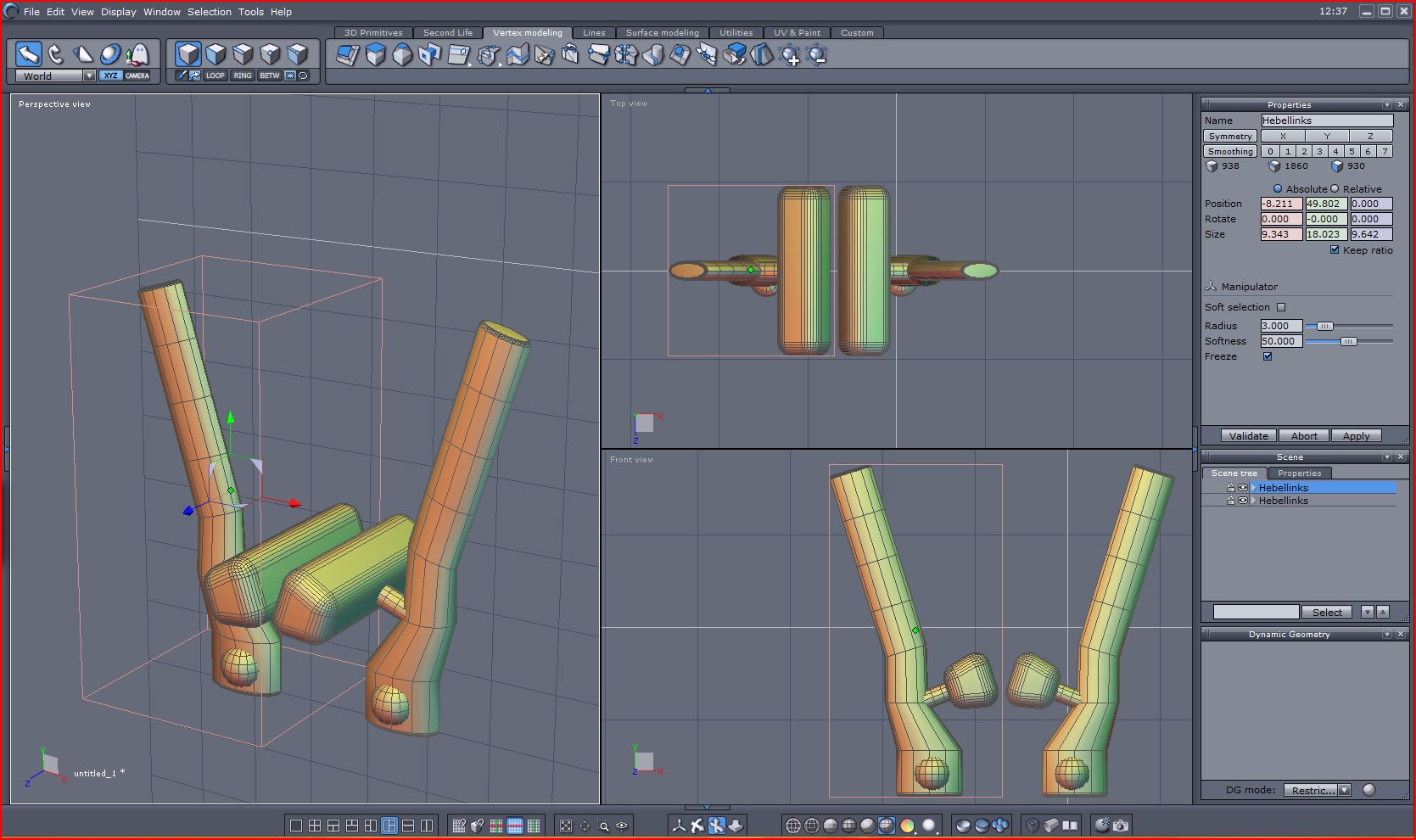Image resolution: width=1416 pixels, height=840 pixels.
Task: Click the blue-lit grid icon in bottom bar
Action: click(515, 825)
